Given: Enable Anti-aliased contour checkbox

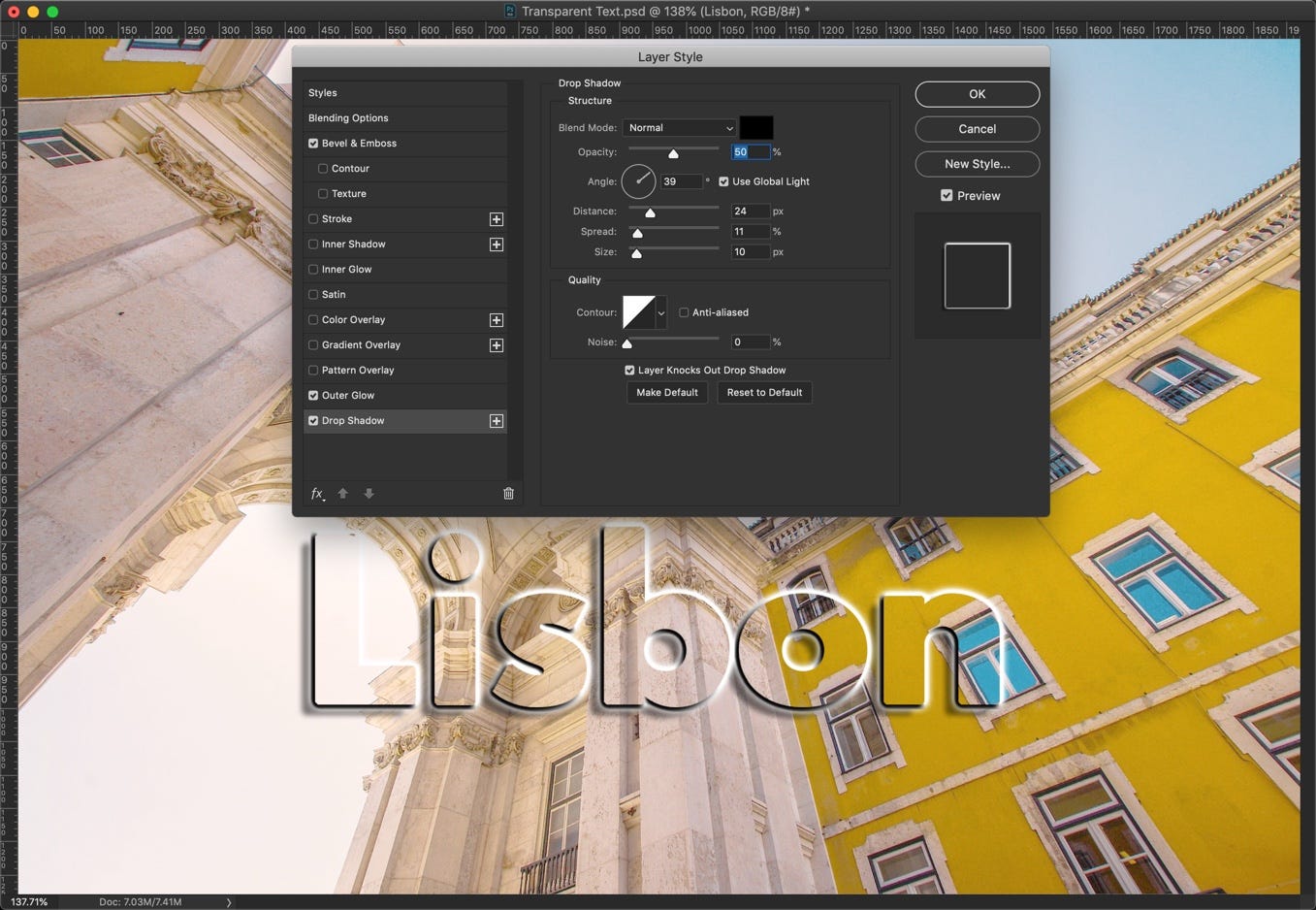Looking at the screenshot, I should point(684,312).
